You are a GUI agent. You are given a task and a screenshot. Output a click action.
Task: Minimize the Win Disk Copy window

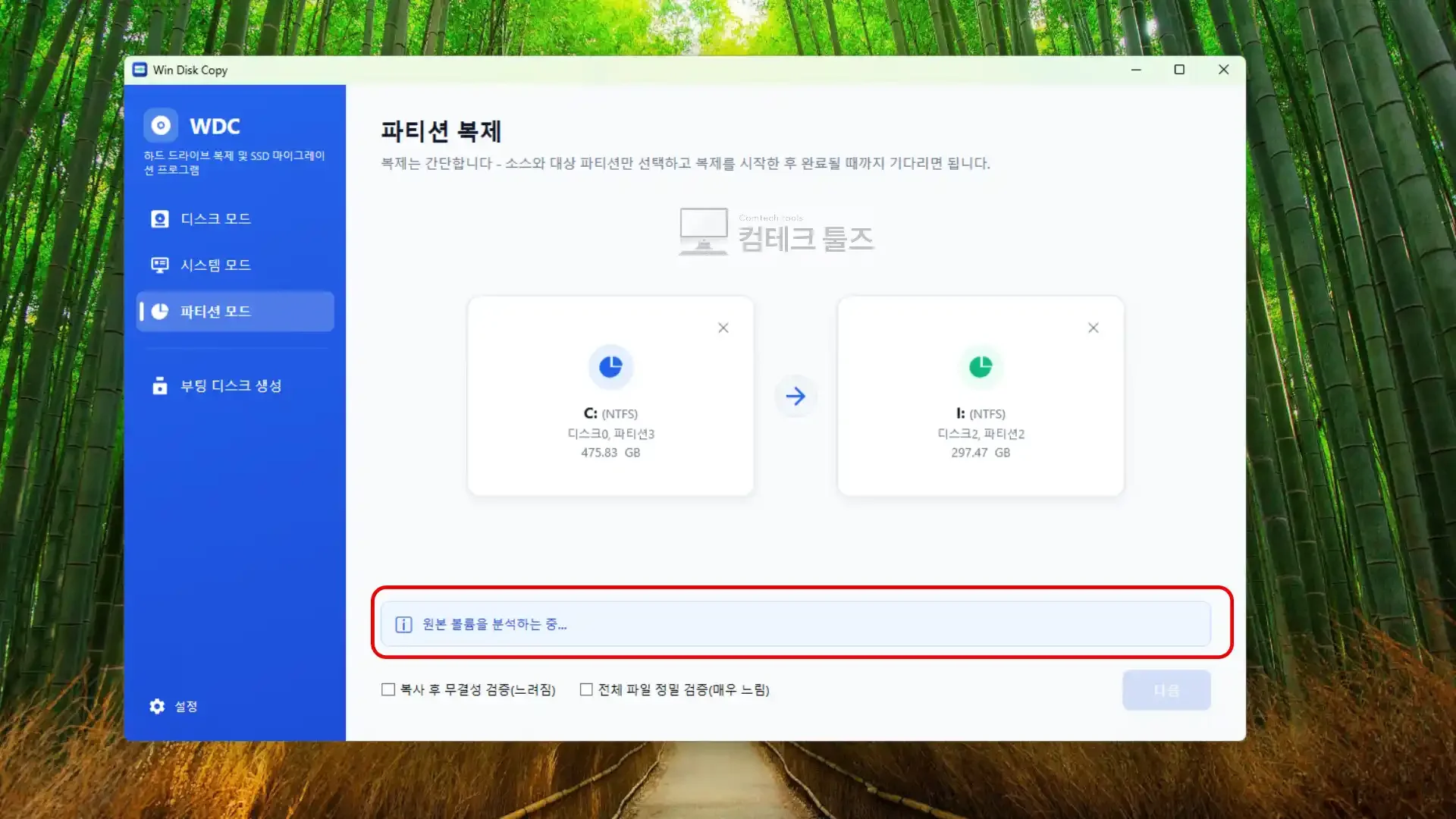pyautogui.click(x=1136, y=70)
